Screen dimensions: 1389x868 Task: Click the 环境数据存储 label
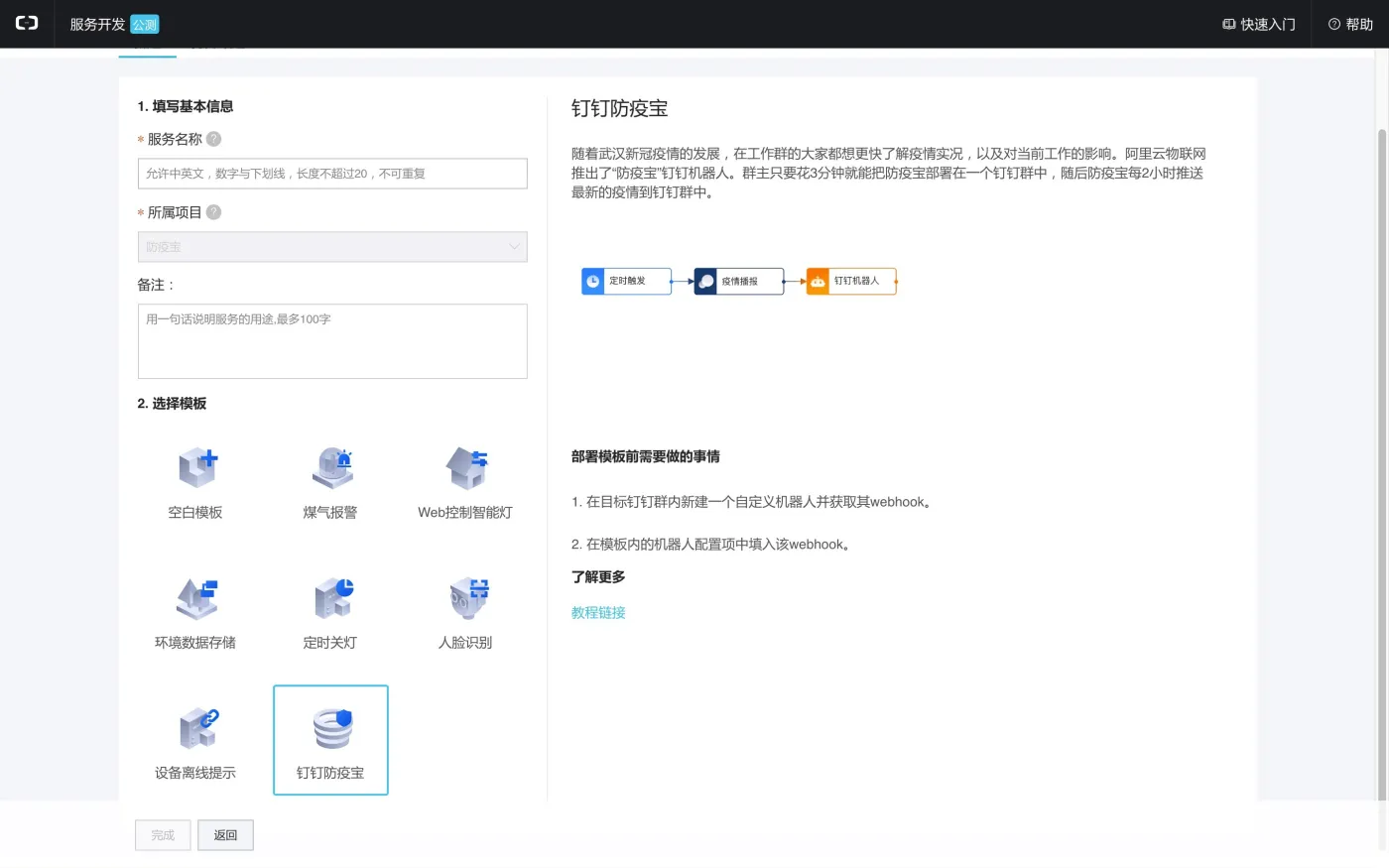click(195, 643)
